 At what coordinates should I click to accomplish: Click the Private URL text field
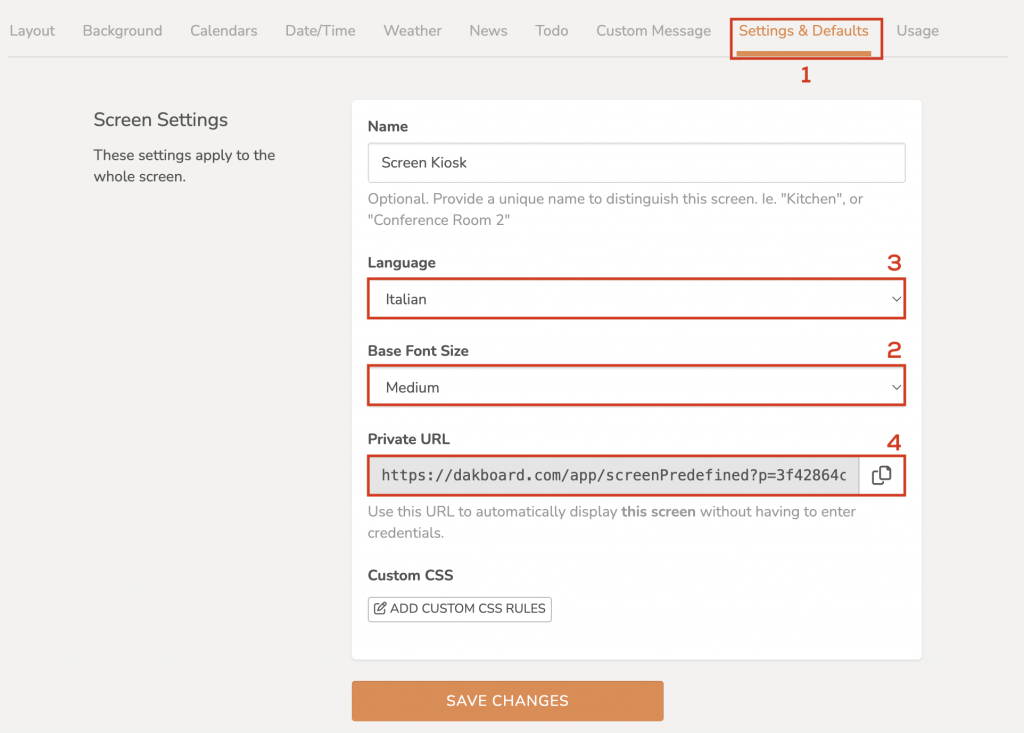(614, 475)
